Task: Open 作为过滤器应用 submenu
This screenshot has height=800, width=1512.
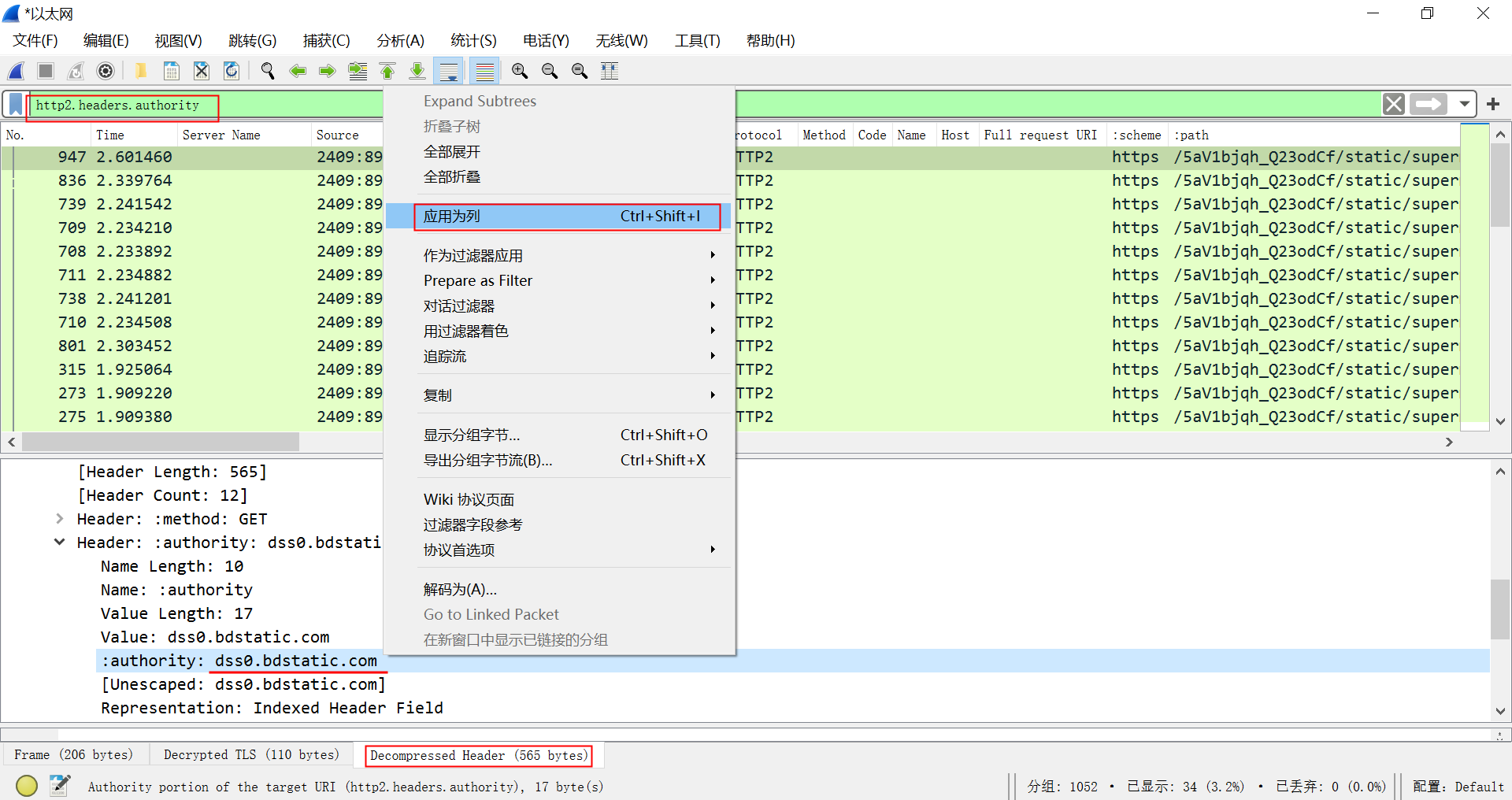Action: pyautogui.click(x=558, y=255)
